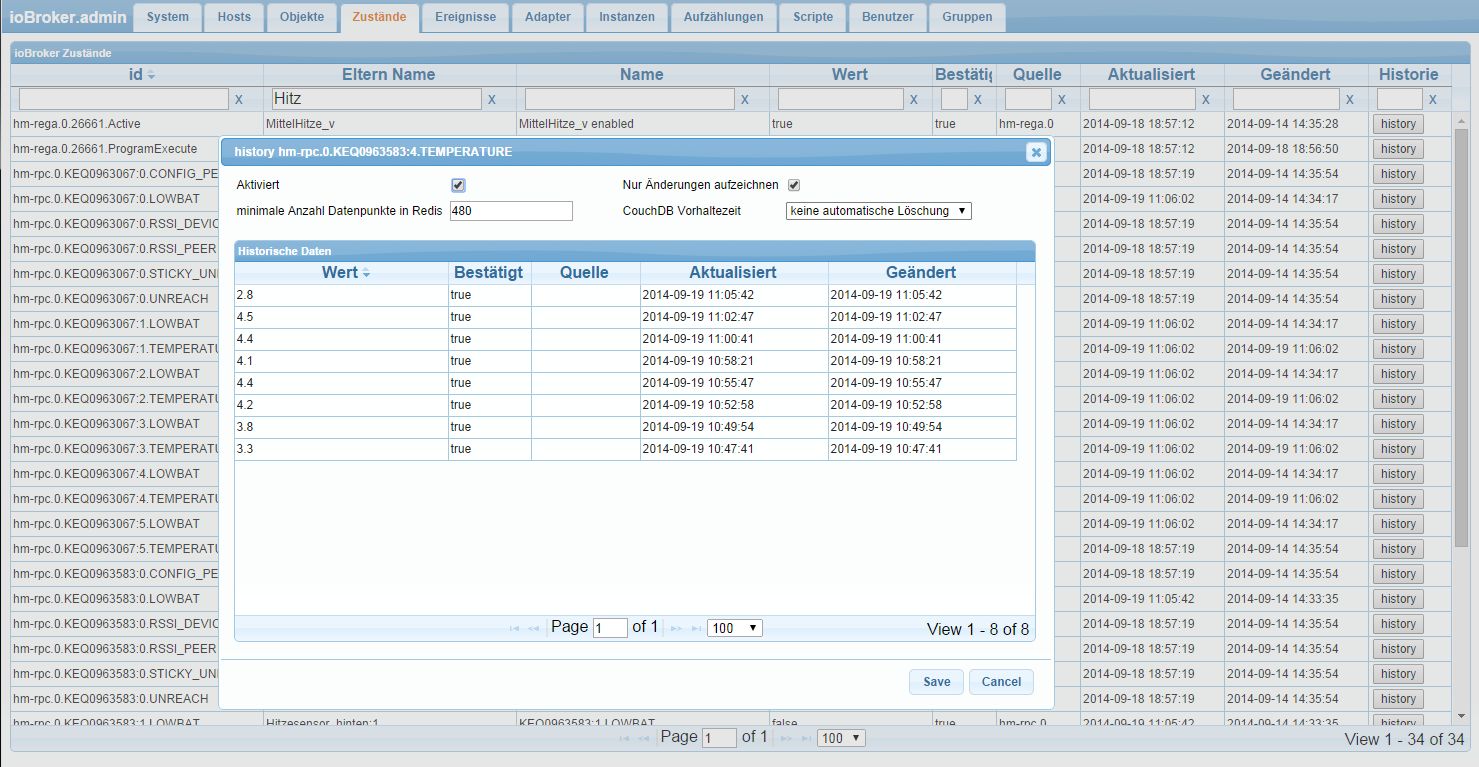Switch to the Hosts tab
This screenshot has height=767, width=1479.
coord(234,17)
